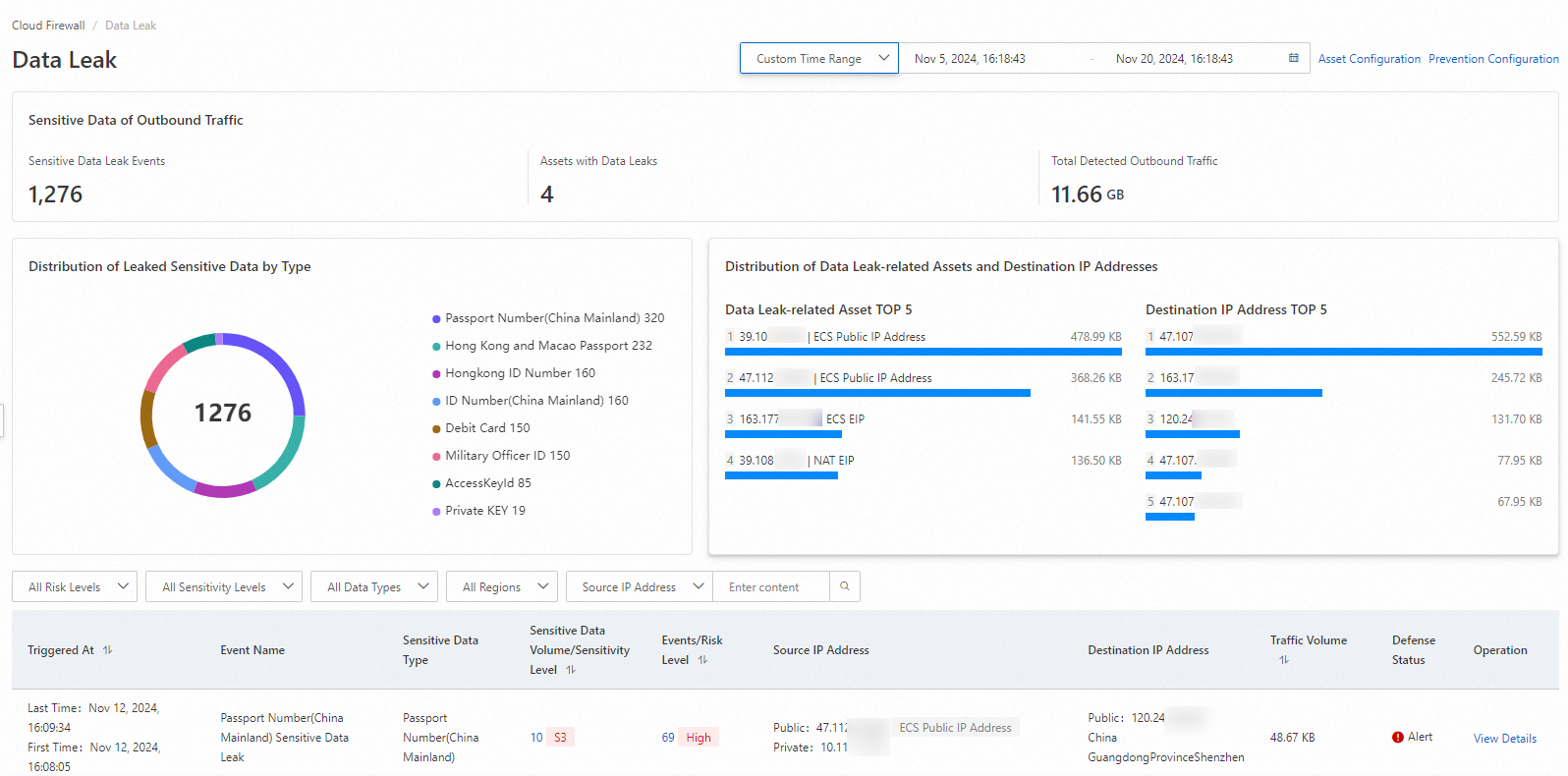Image resolution: width=1568 pixels, height=776 pixels.
Task: Click Destination IP Address column header
Action: point(1148,650)
